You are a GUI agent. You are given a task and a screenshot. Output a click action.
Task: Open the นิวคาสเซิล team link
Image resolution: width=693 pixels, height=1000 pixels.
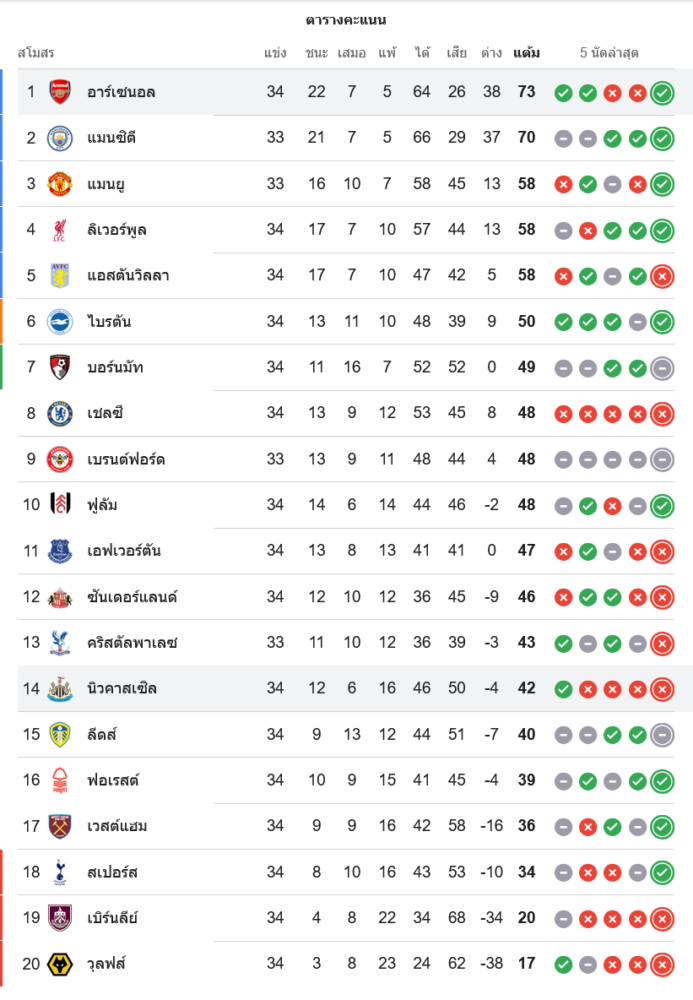122,688
